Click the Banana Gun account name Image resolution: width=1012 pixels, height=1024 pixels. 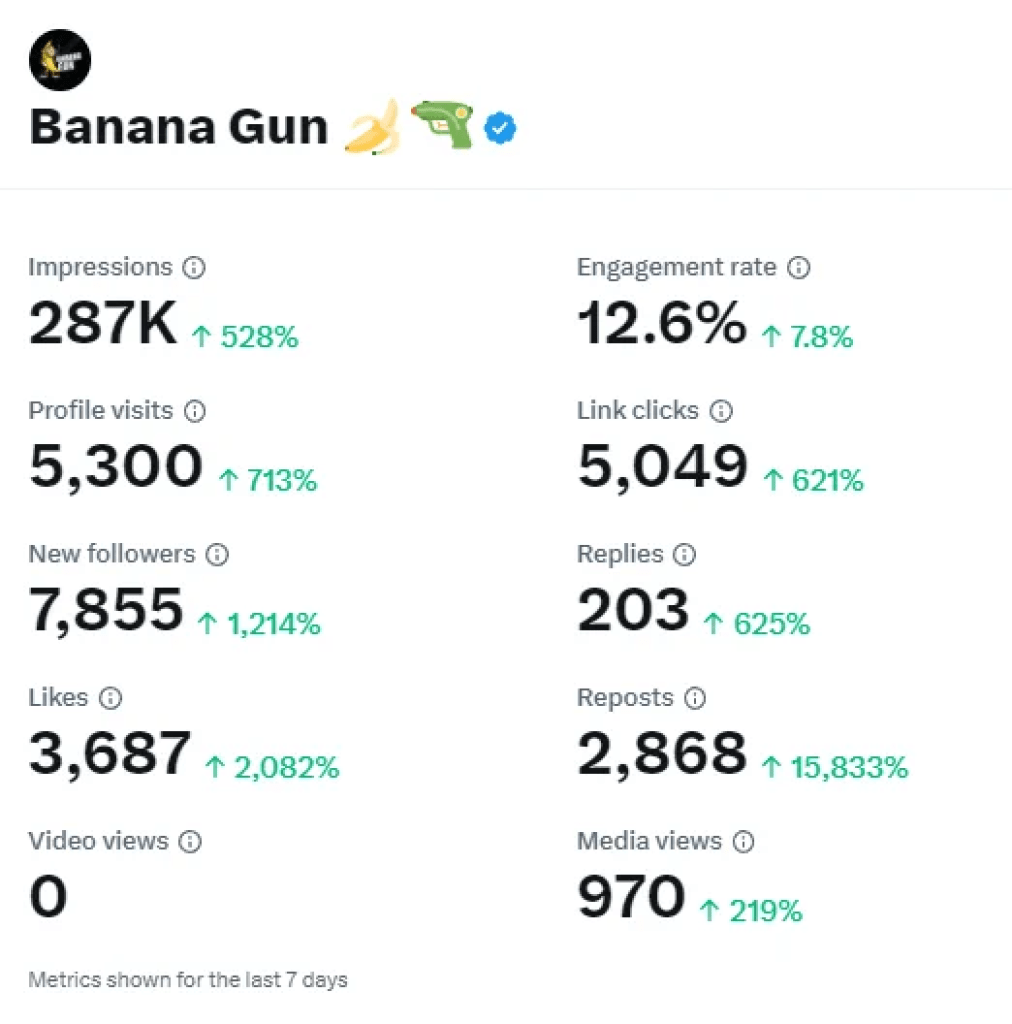pos(178,126)
